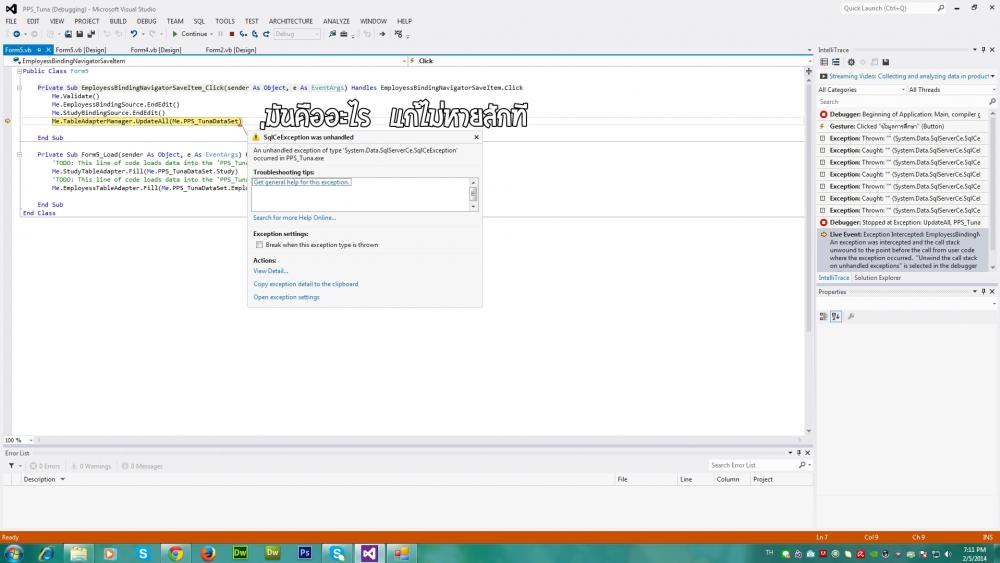Stop debugging with the red square icon
Screen dimensions: 1000x563
[x=232, y=34]
